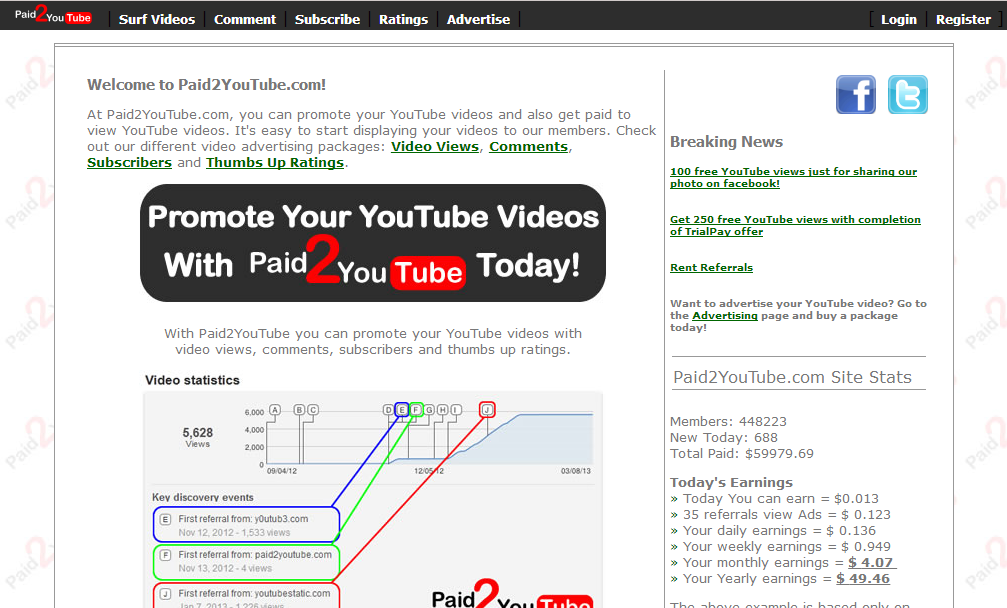Open the 100 free YouTube views offer
Image resolution: width=1007 pixels, height=608 pixels.
(793, 177)
